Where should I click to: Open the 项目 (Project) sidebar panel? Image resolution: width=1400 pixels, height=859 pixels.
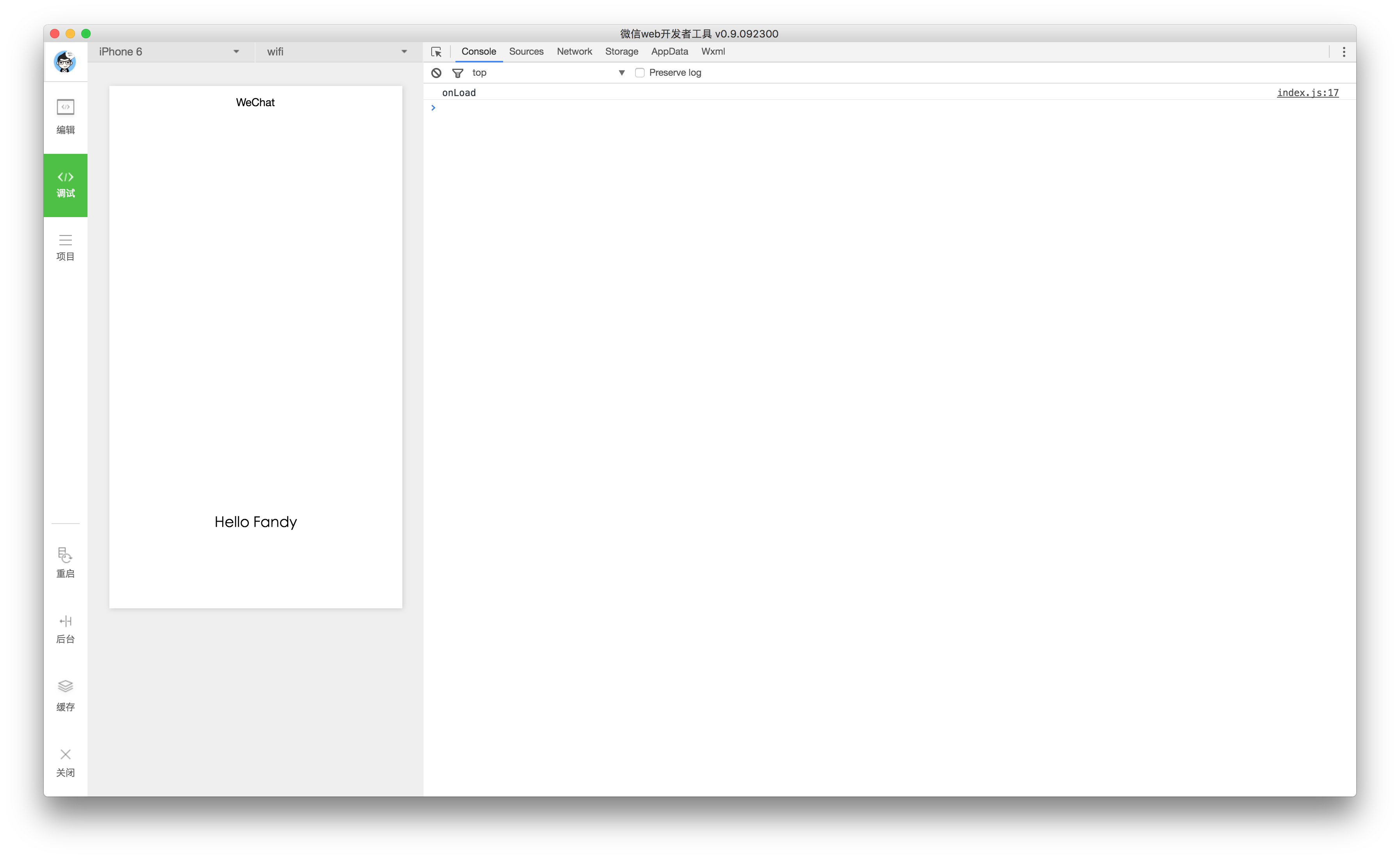point(65,247)
